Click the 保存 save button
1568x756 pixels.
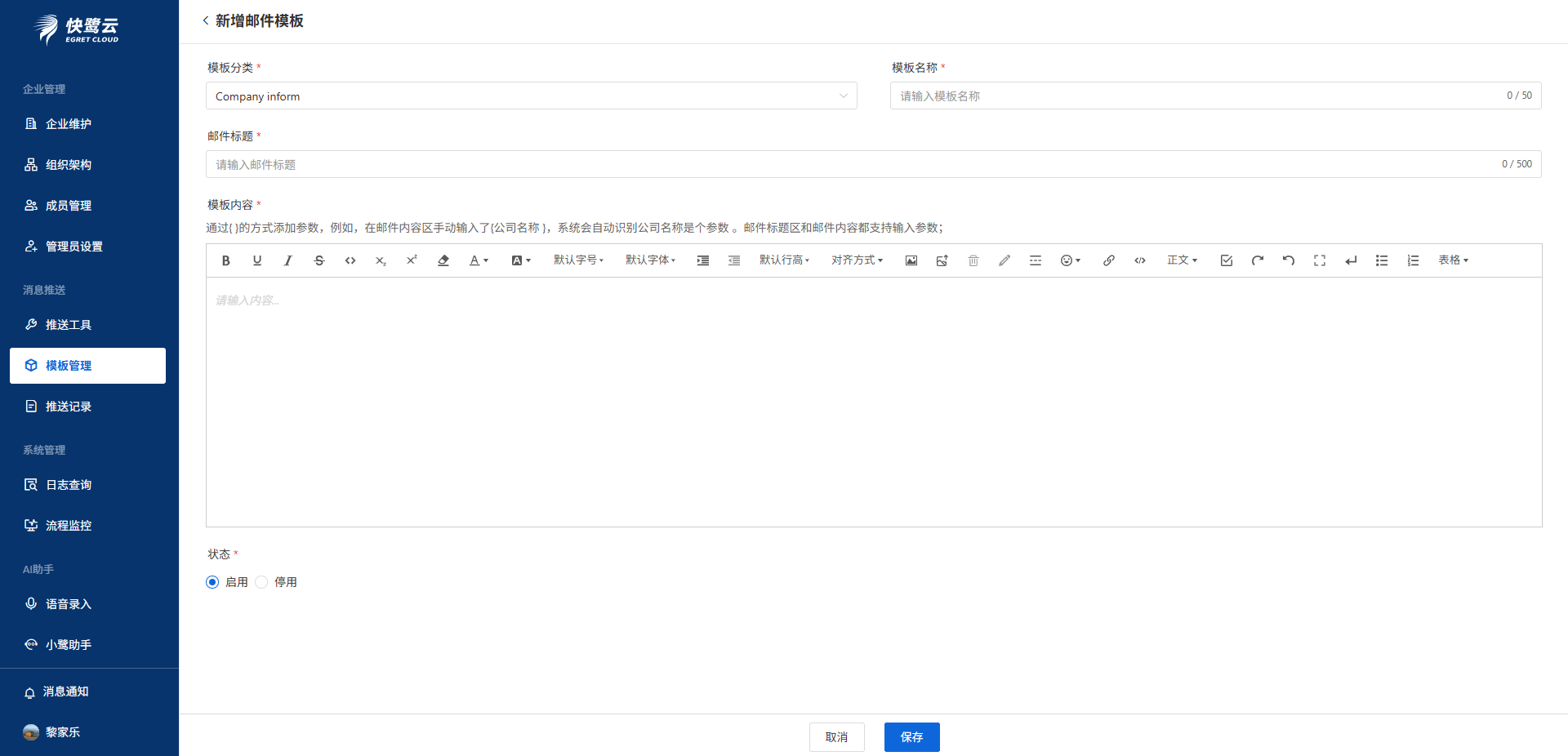(x=911, y=737)
